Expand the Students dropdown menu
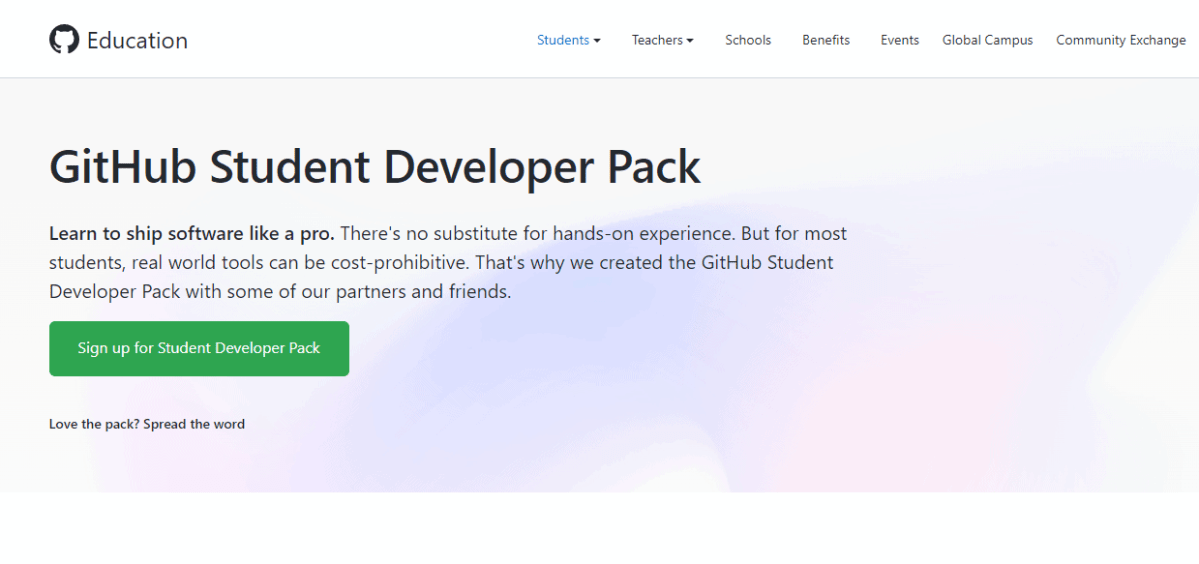This screenshot has width=1199, height=564. (568, 40)
